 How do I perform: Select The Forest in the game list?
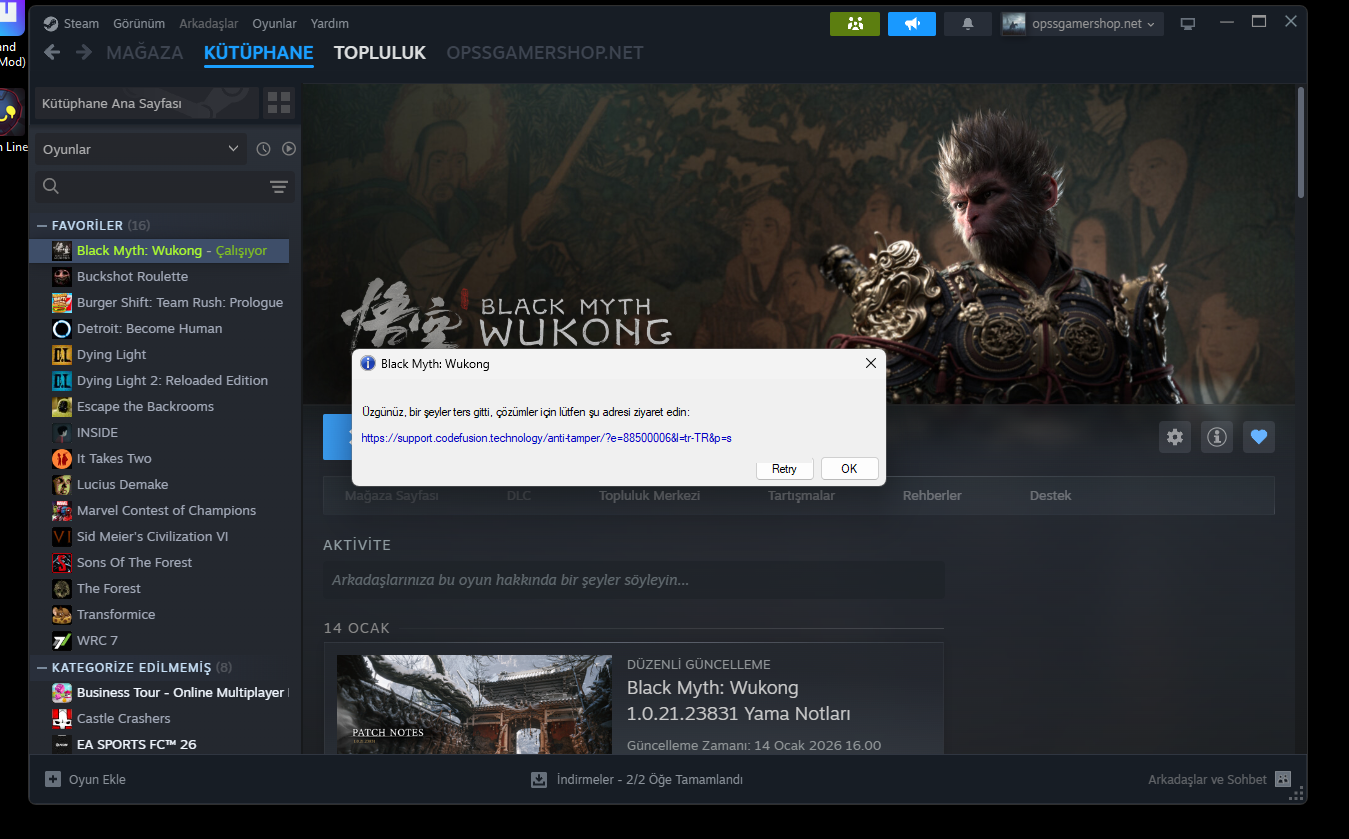point(109,588)
